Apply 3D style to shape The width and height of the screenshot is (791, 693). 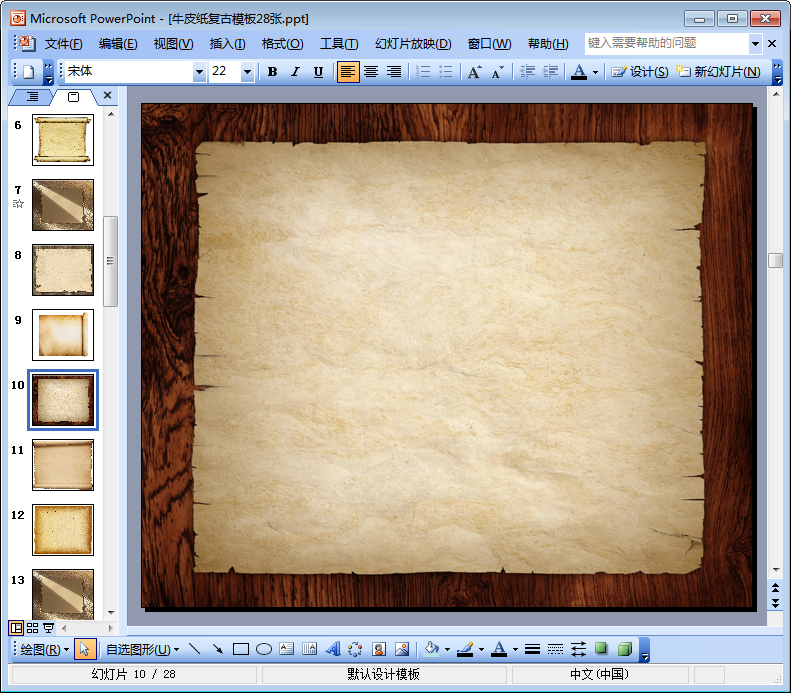[x=625, y=649]
